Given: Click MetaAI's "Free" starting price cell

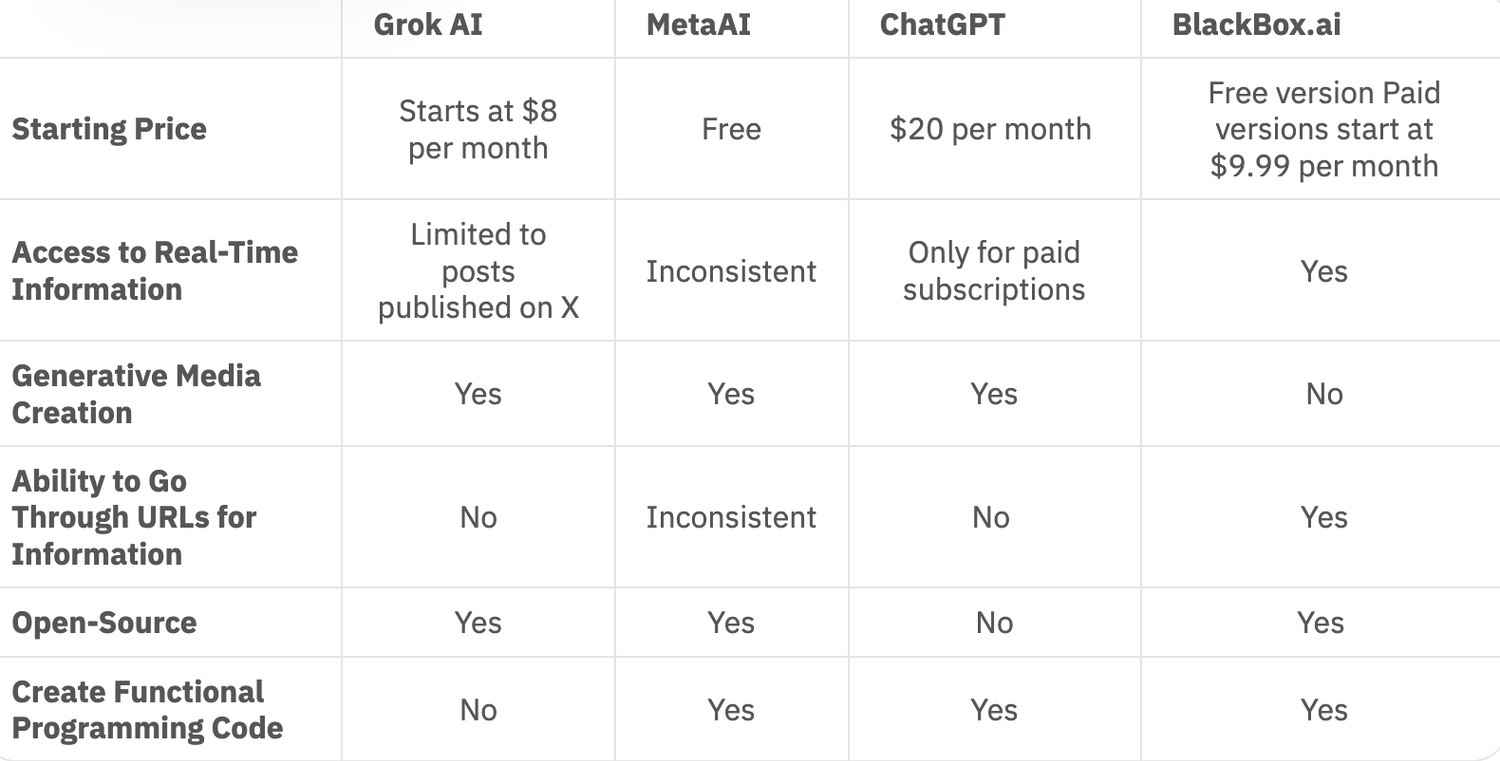Looking at the screenshot, I should [731, 129].
